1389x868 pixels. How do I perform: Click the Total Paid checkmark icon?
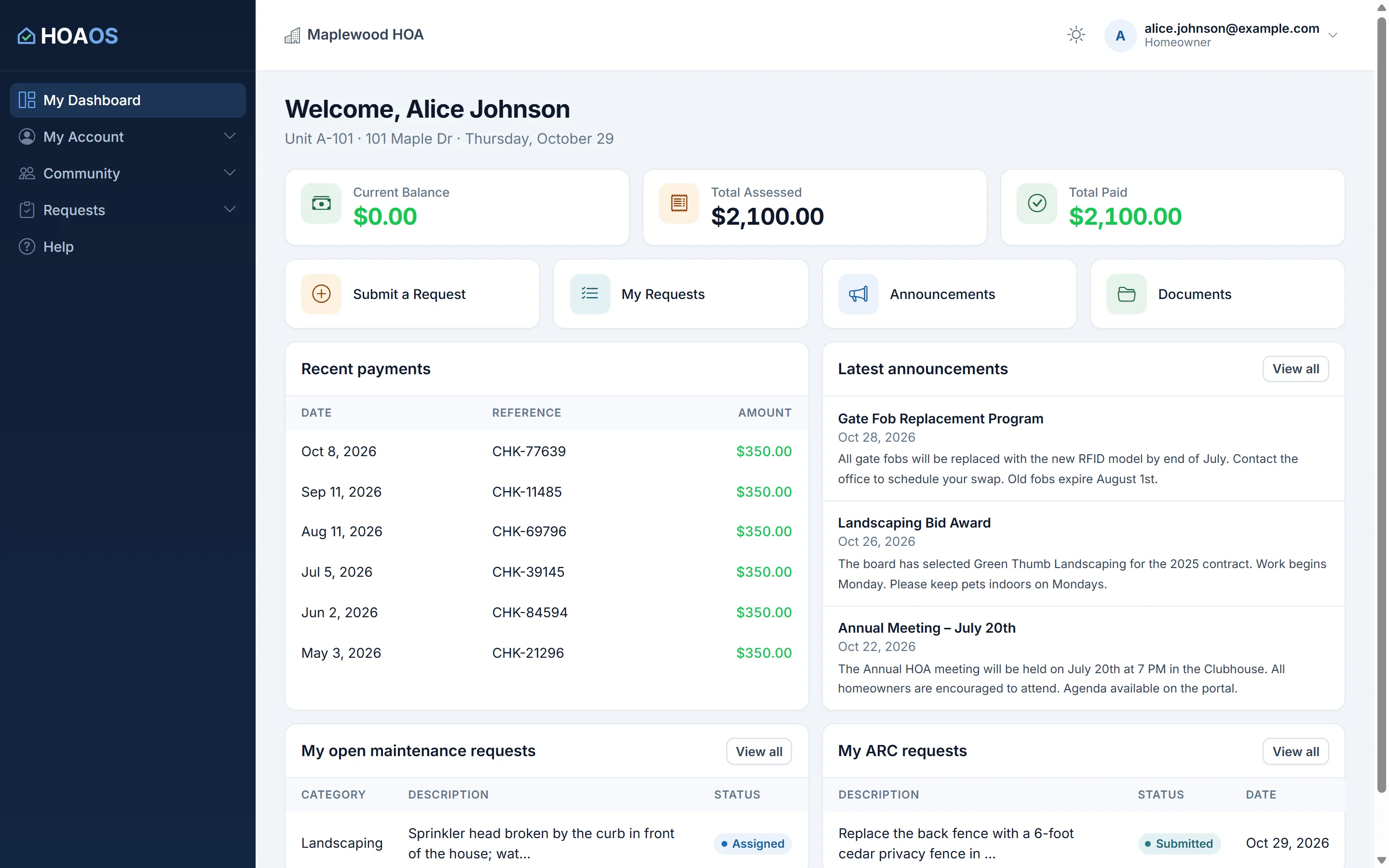pos(1036,203)
